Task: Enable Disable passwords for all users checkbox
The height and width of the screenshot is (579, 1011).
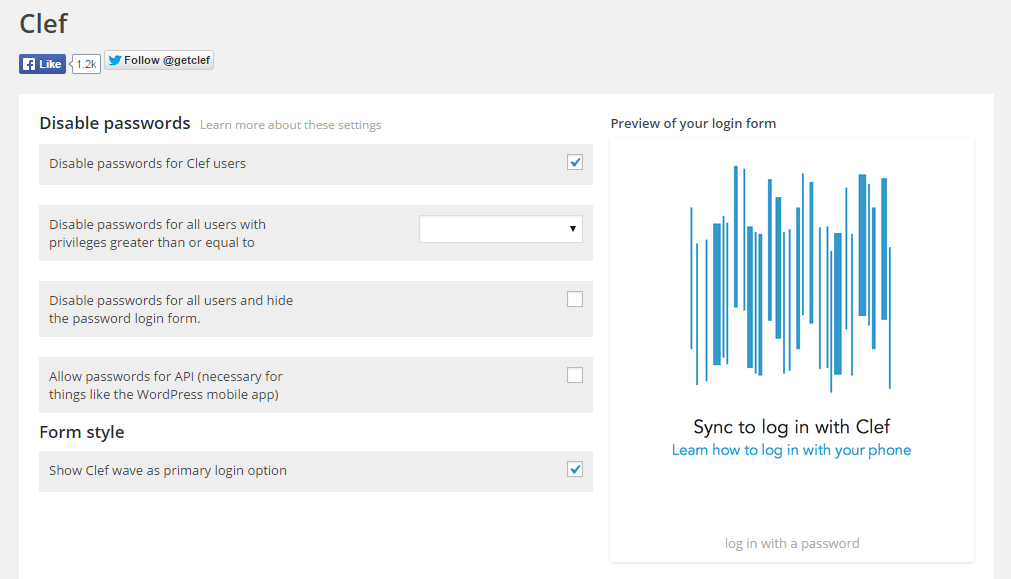Action: 574,299
